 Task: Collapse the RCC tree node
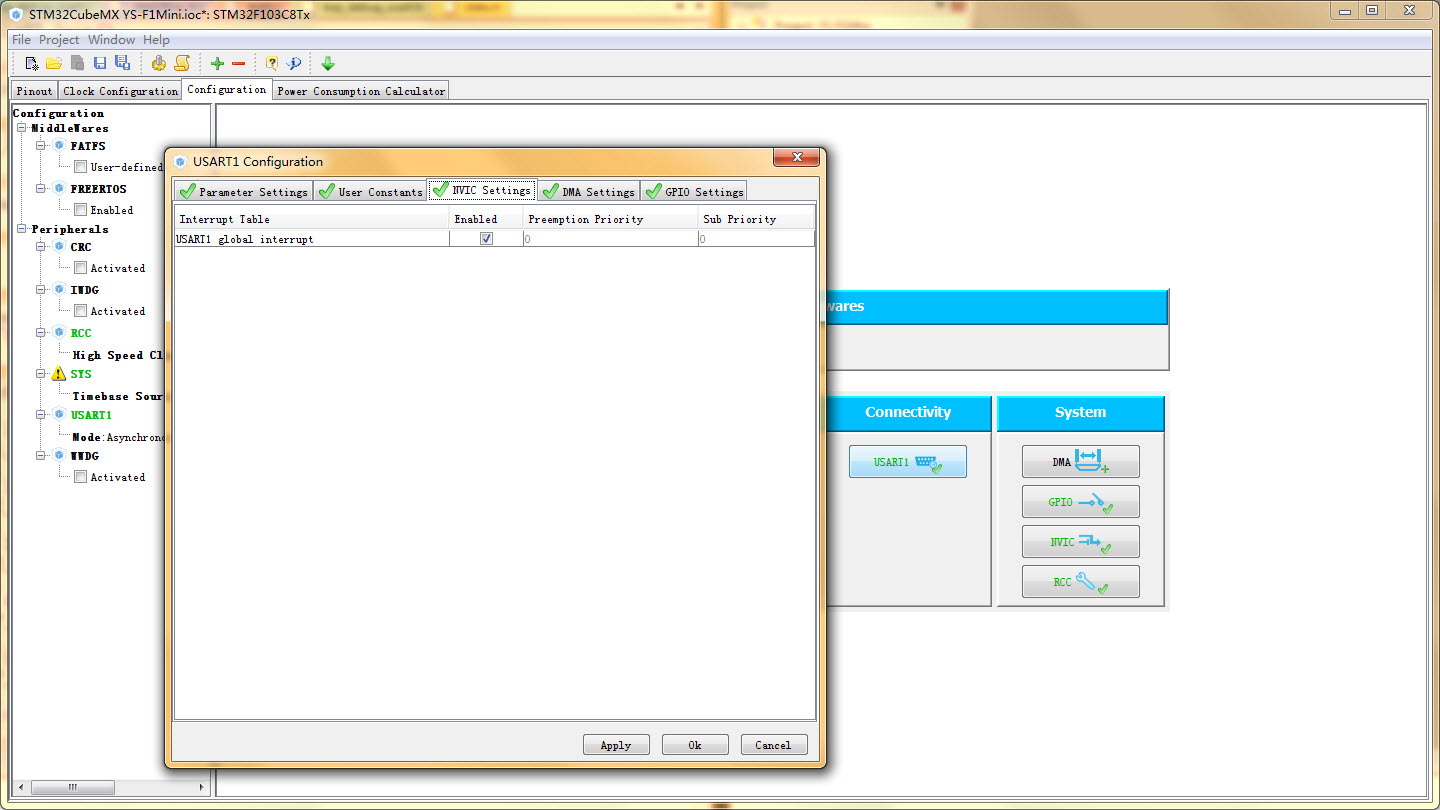pos(42,333)
